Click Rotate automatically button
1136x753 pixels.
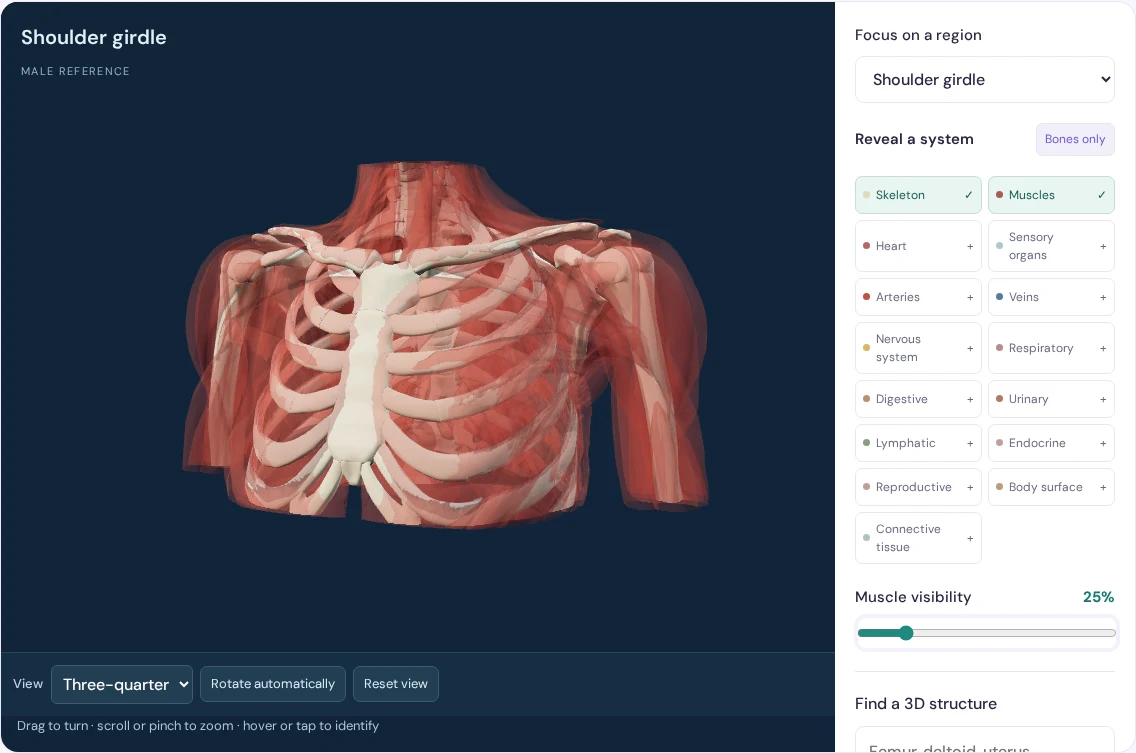[x=272, y=684]
